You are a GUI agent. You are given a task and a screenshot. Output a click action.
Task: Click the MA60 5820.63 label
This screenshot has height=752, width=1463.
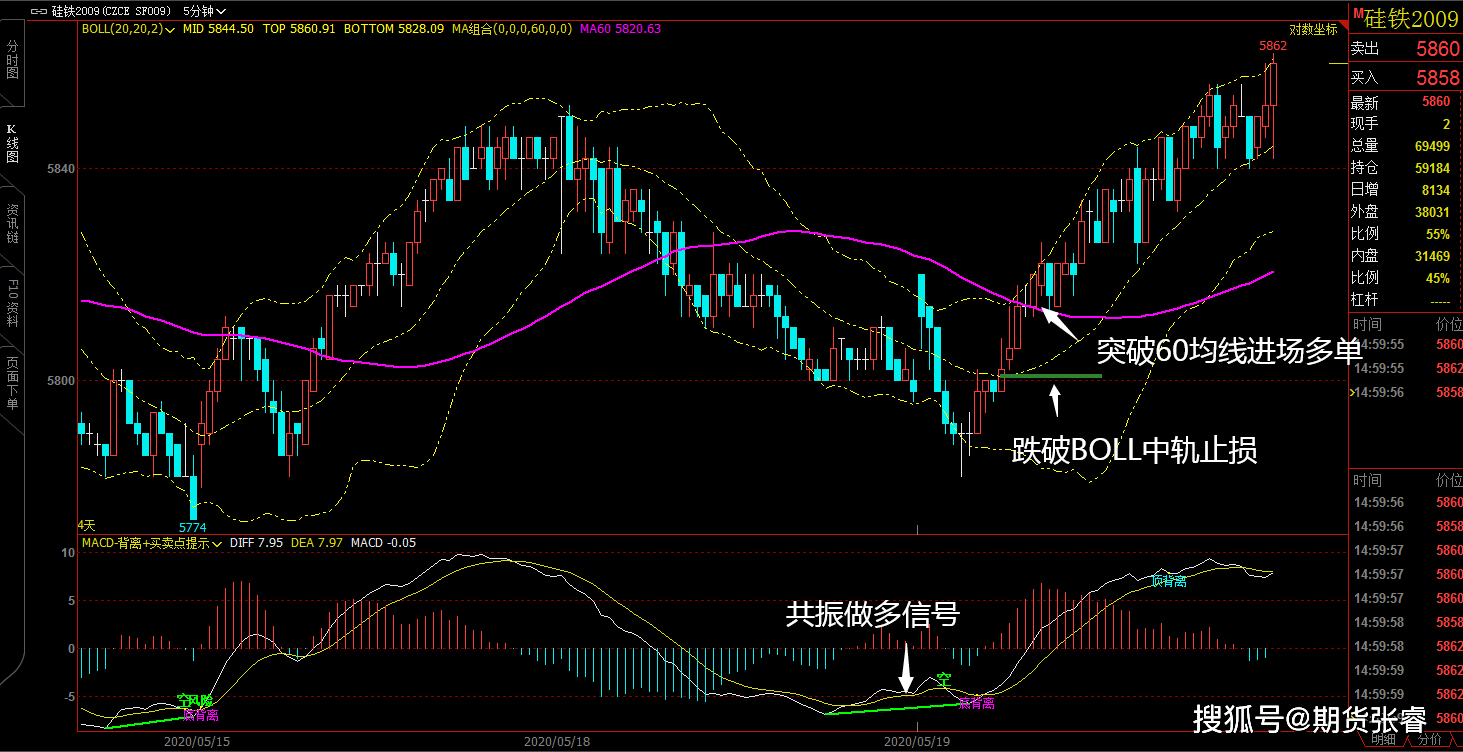[x=620, y=30]
